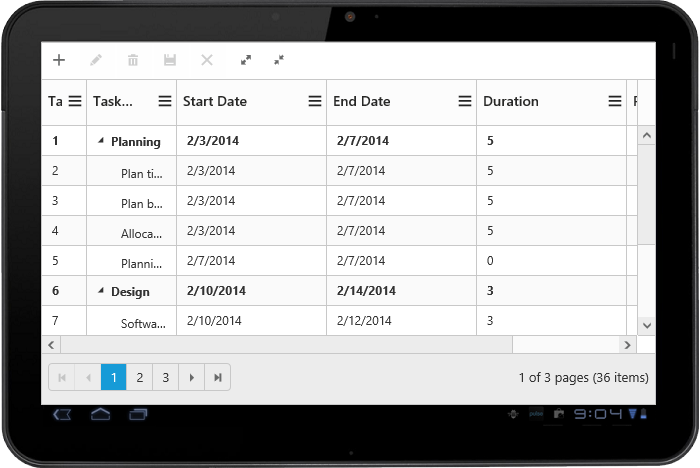Viewport: 700px width, 468px height.
Task: Click the Edit pencil icon in toolbar
Action: [x=96, y=60]
